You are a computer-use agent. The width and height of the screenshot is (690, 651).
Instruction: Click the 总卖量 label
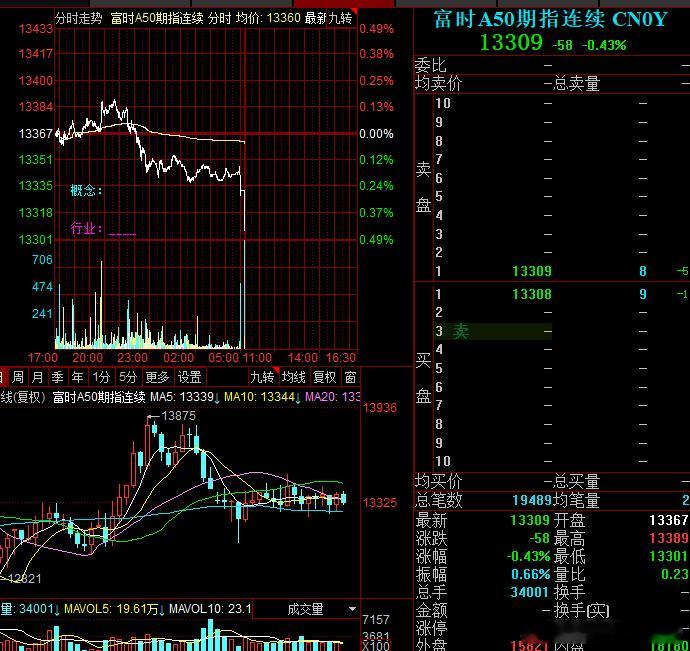(x=576, y=84)
